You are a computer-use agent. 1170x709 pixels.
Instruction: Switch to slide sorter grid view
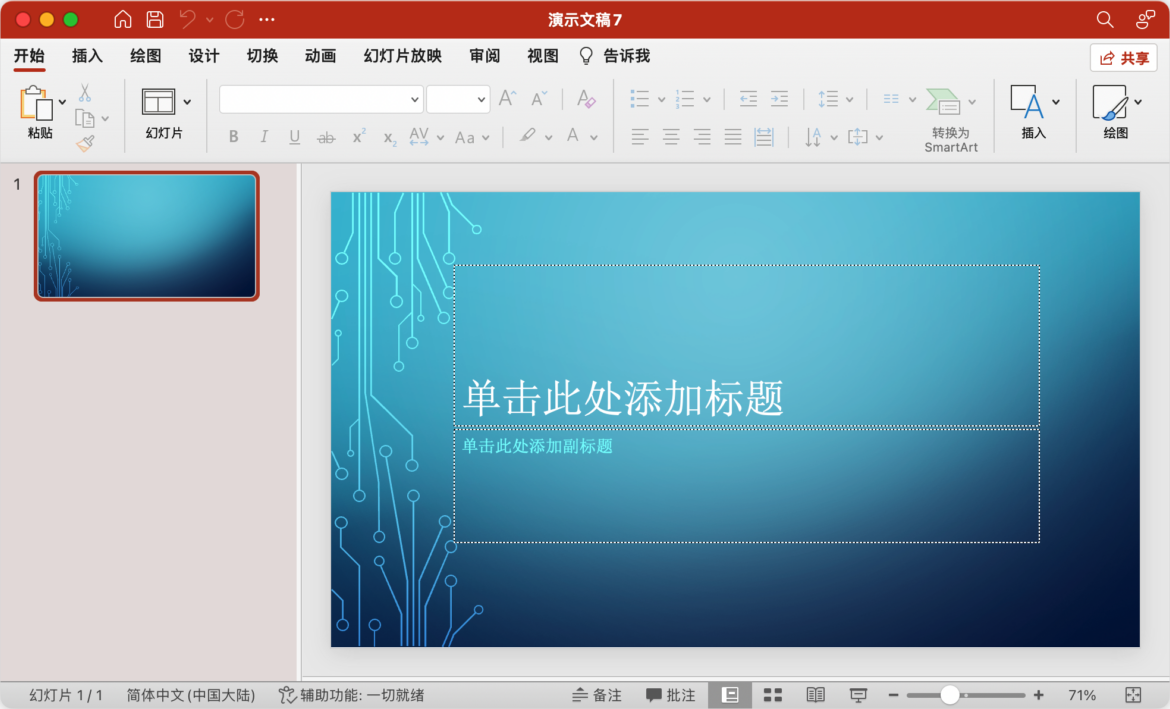(772, 695)
